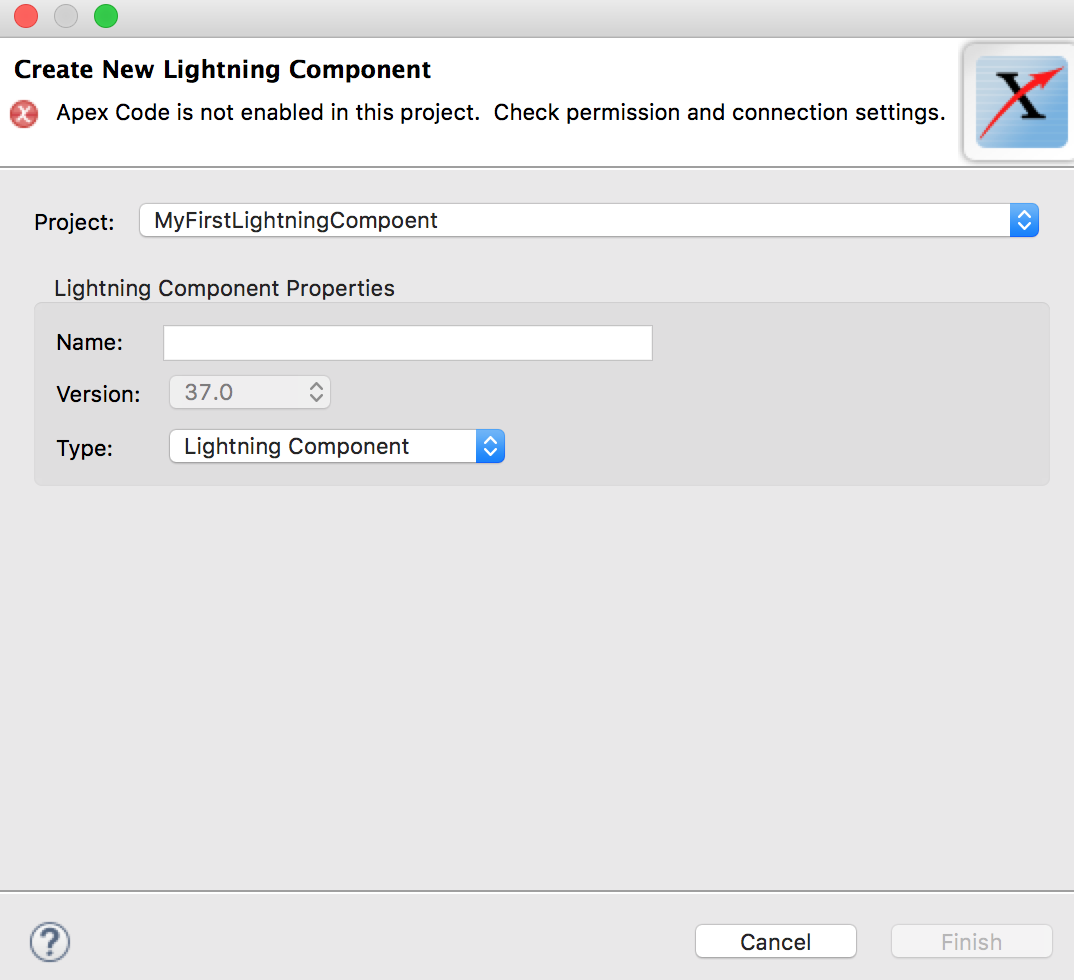Click the red error icon beside Apex Code message

pos(24,114)
